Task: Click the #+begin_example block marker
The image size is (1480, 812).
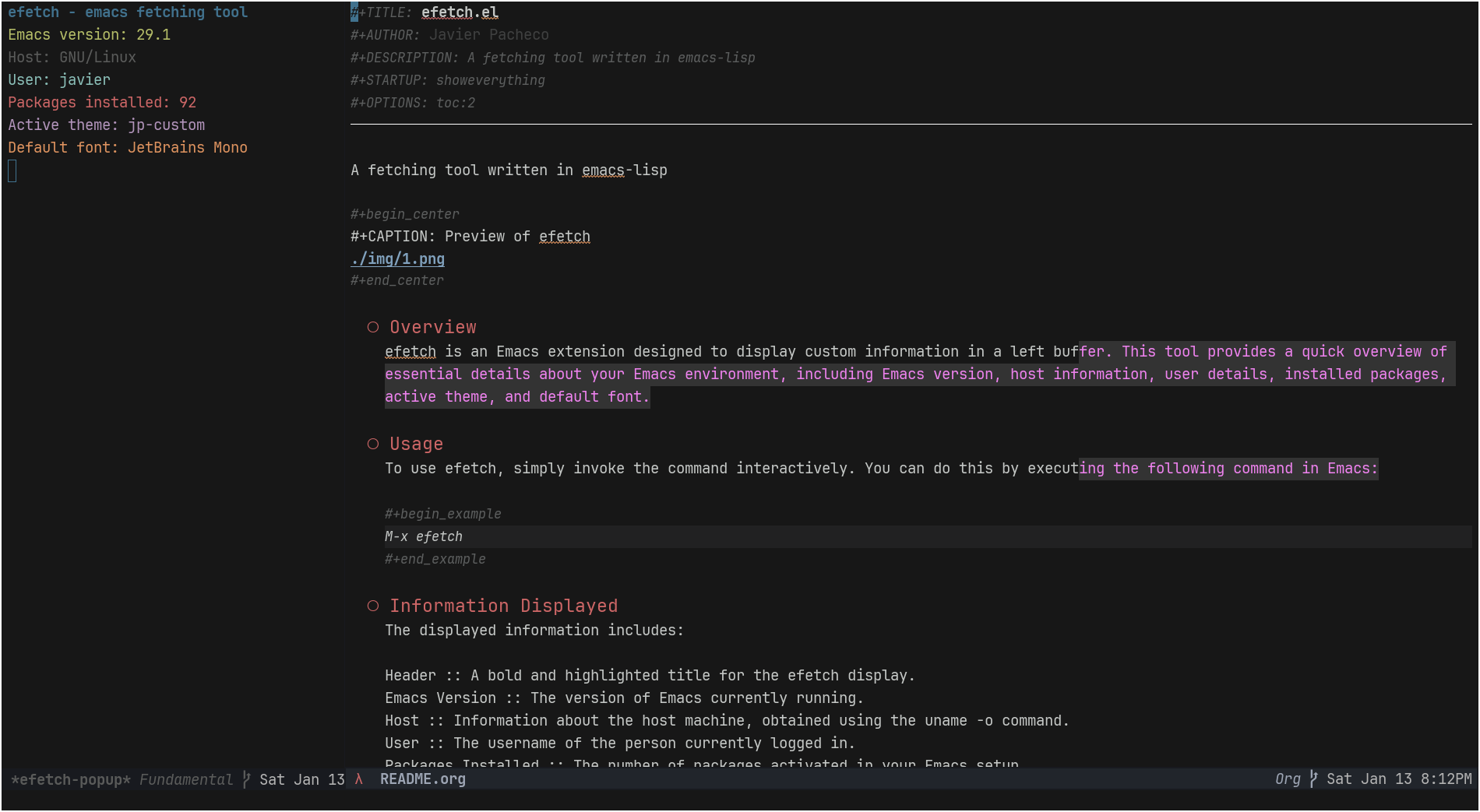Action: click(x=442, y=514)
